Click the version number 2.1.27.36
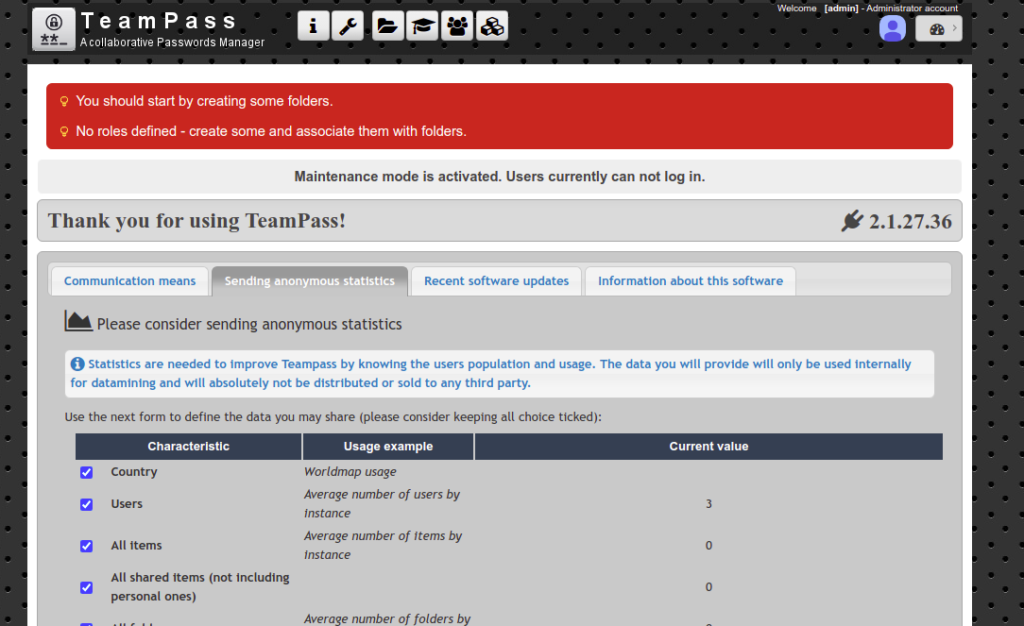The image size is (1024, 626). pos(910,221)
